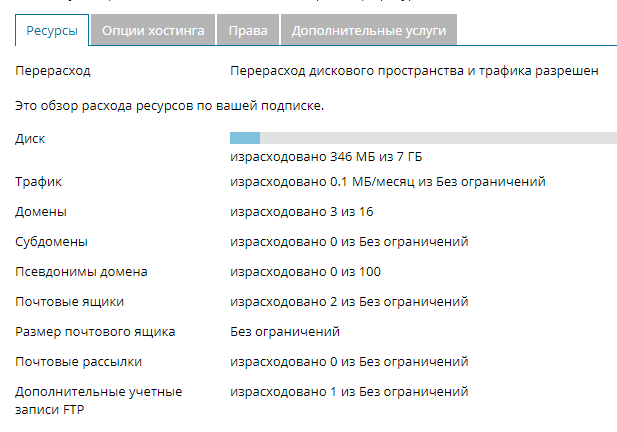Open the Опции хостинга tab
Image resolution: width=617 pixels, height=432 pixels.
[x=153, y=30]
